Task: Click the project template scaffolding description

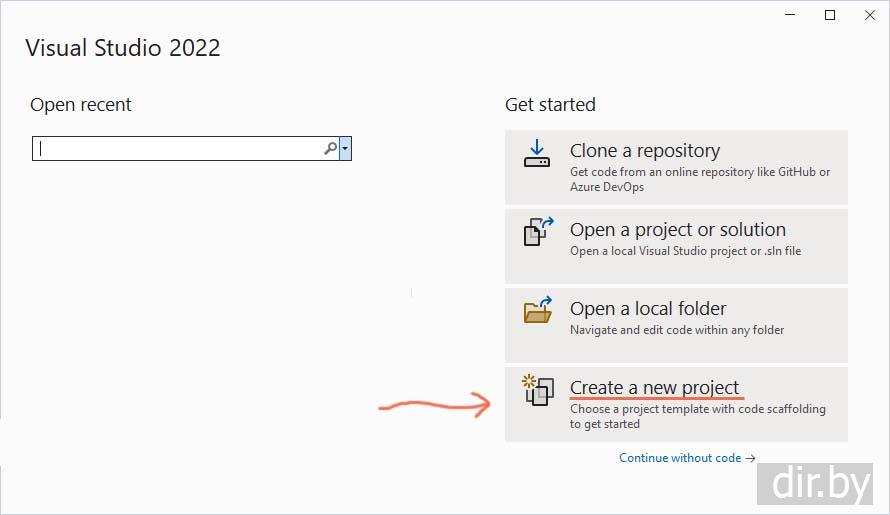Action: pos(697,416)
